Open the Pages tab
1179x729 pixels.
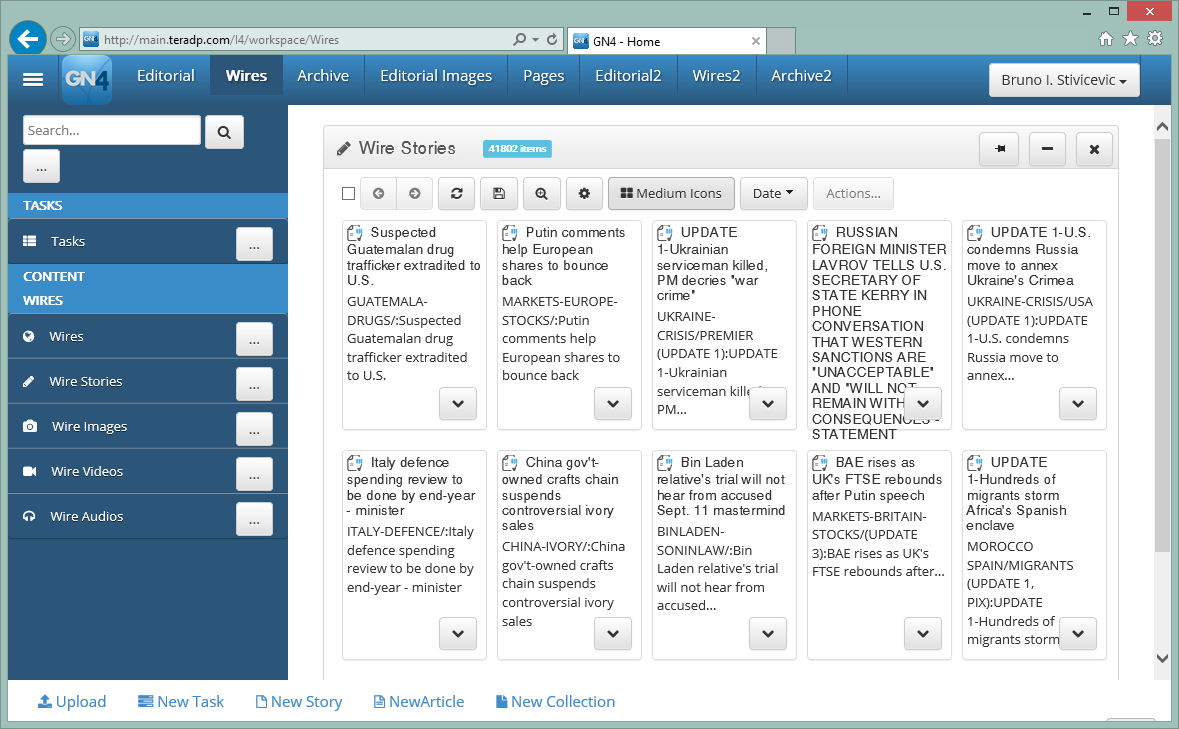[x=544, y=76]
